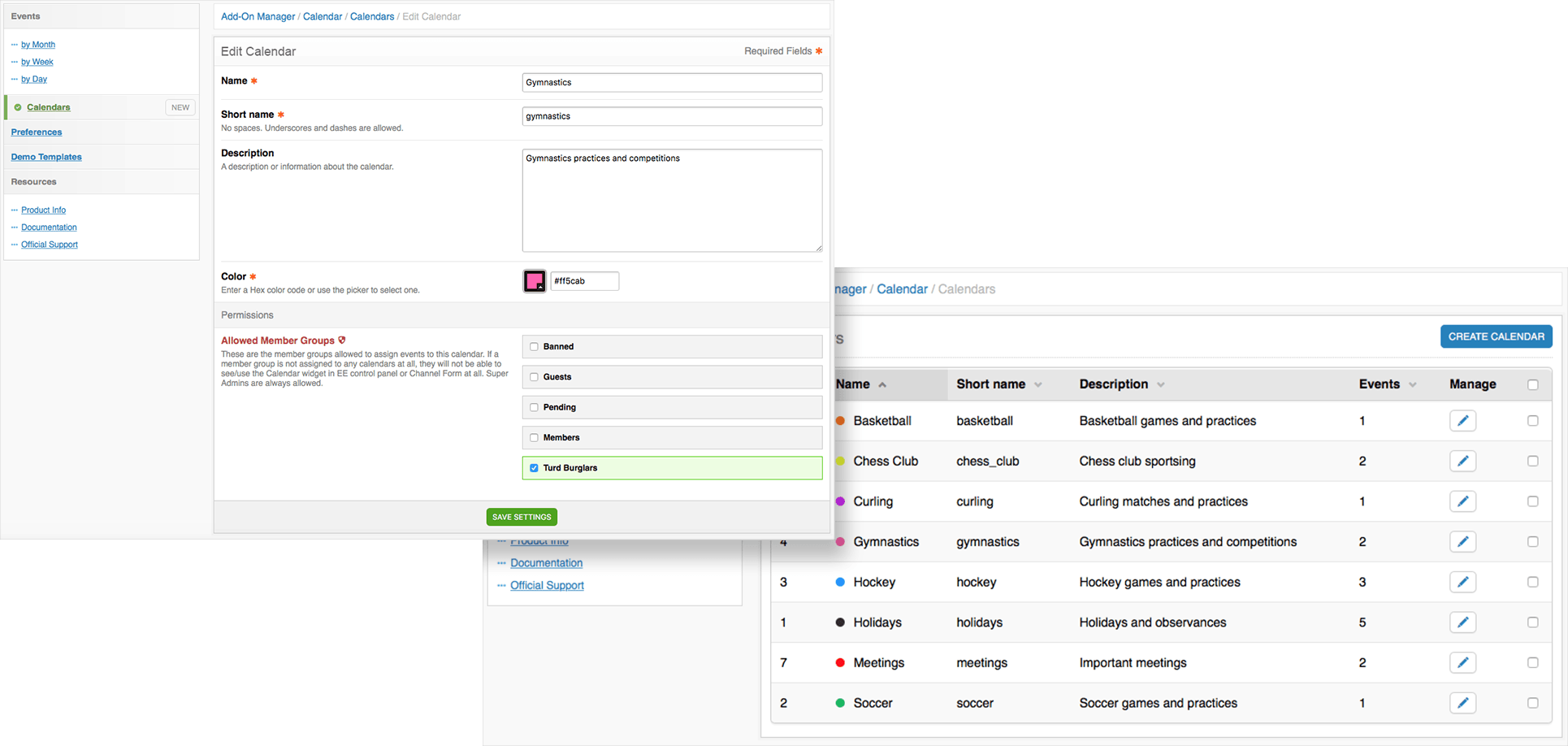Click the Create Calendar button

tap(1496, 336)
